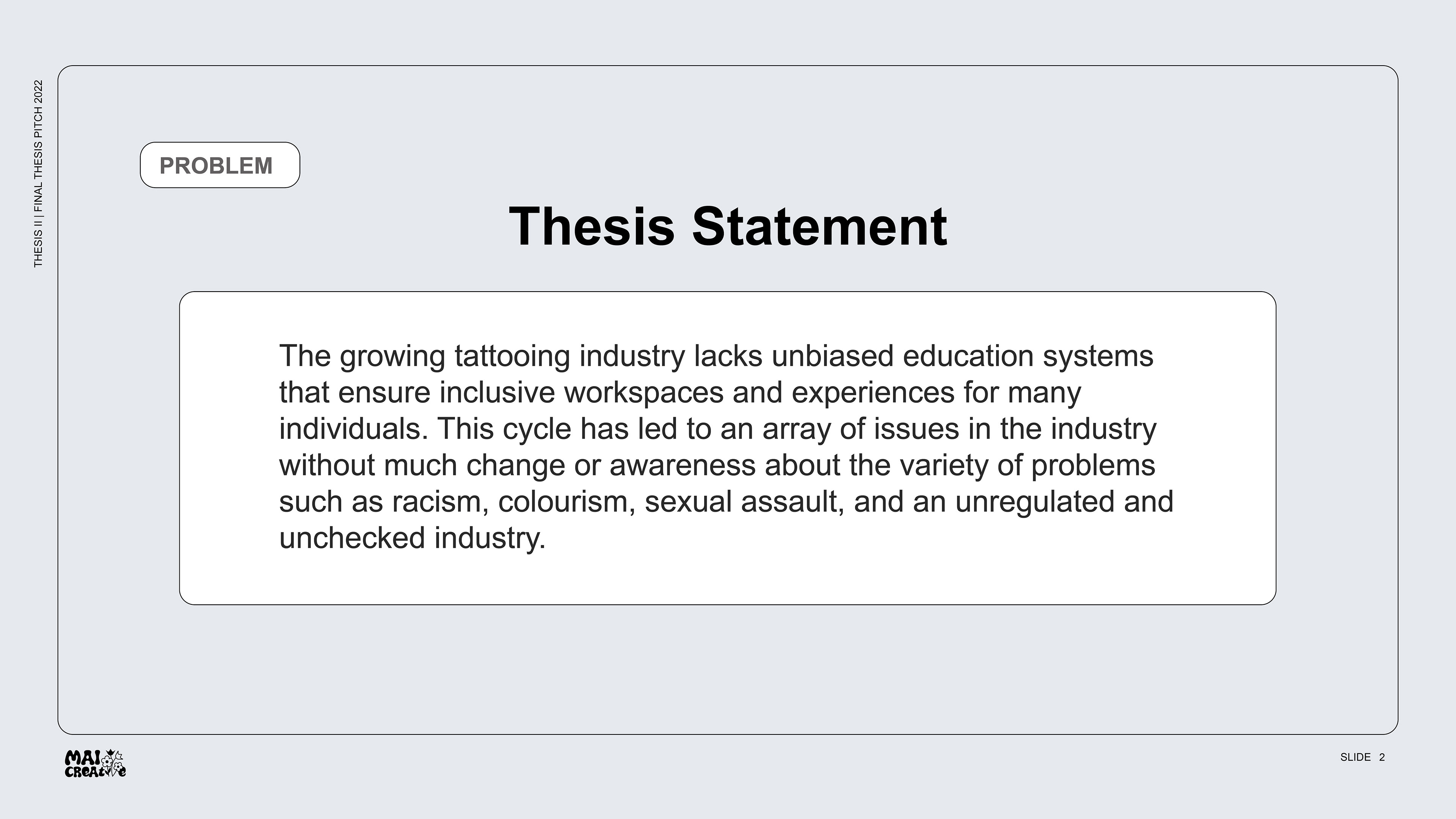Click the word 'Thesis' in the heading
1456x819 pixels.
[592, 227]
